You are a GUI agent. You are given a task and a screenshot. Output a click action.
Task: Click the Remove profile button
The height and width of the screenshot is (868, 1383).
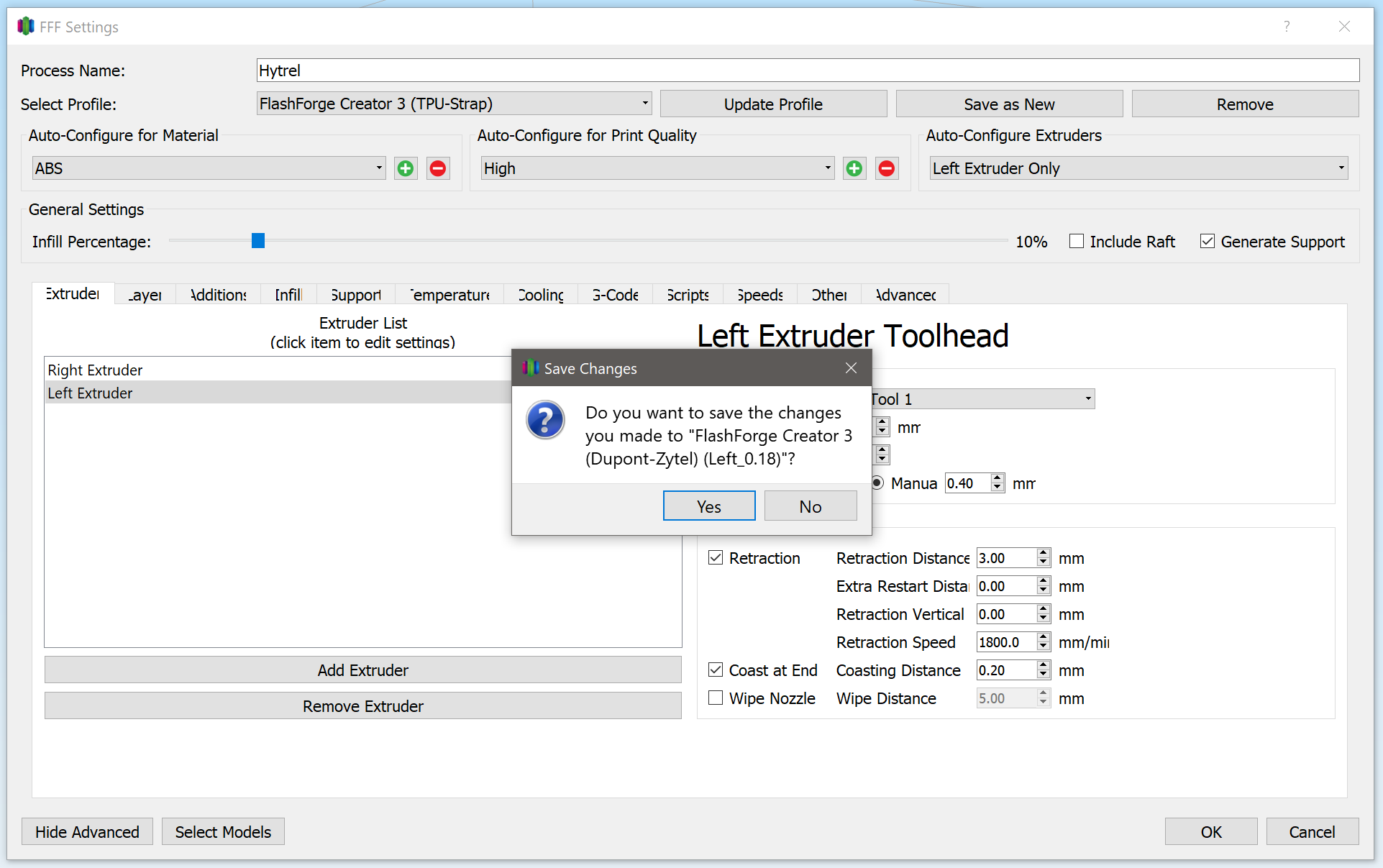point(1245,104)
